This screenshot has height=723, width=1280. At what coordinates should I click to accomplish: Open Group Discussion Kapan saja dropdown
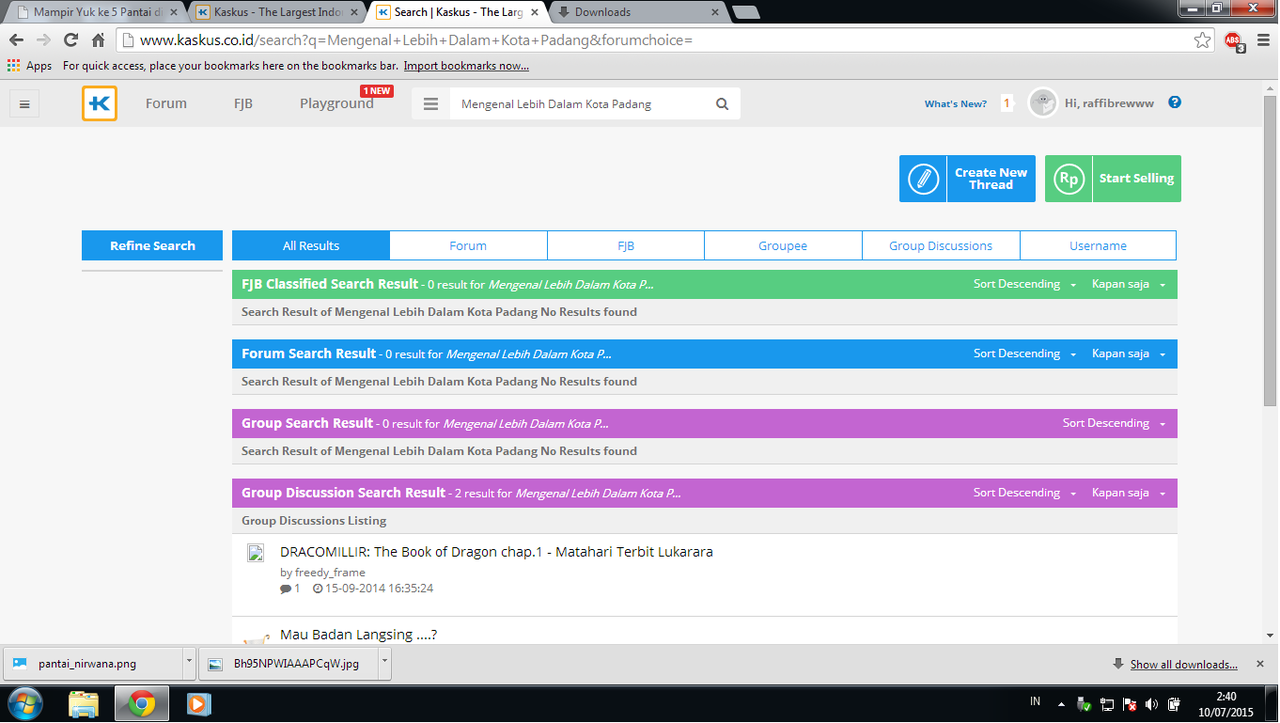(1129, 493)
